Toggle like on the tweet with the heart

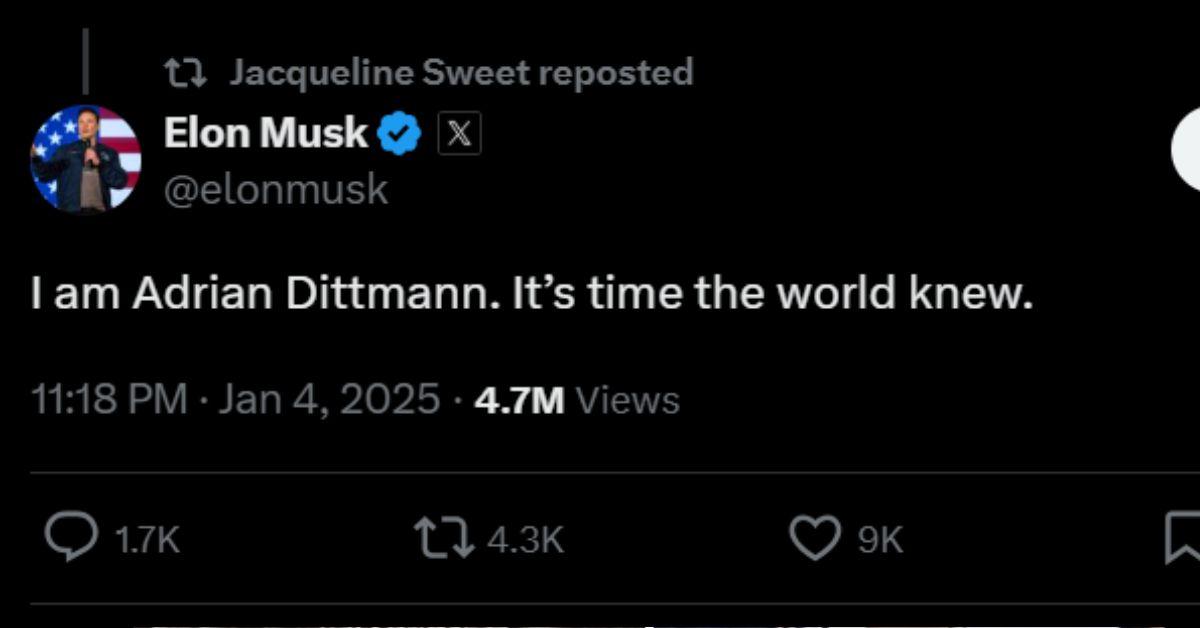[815, 538]
